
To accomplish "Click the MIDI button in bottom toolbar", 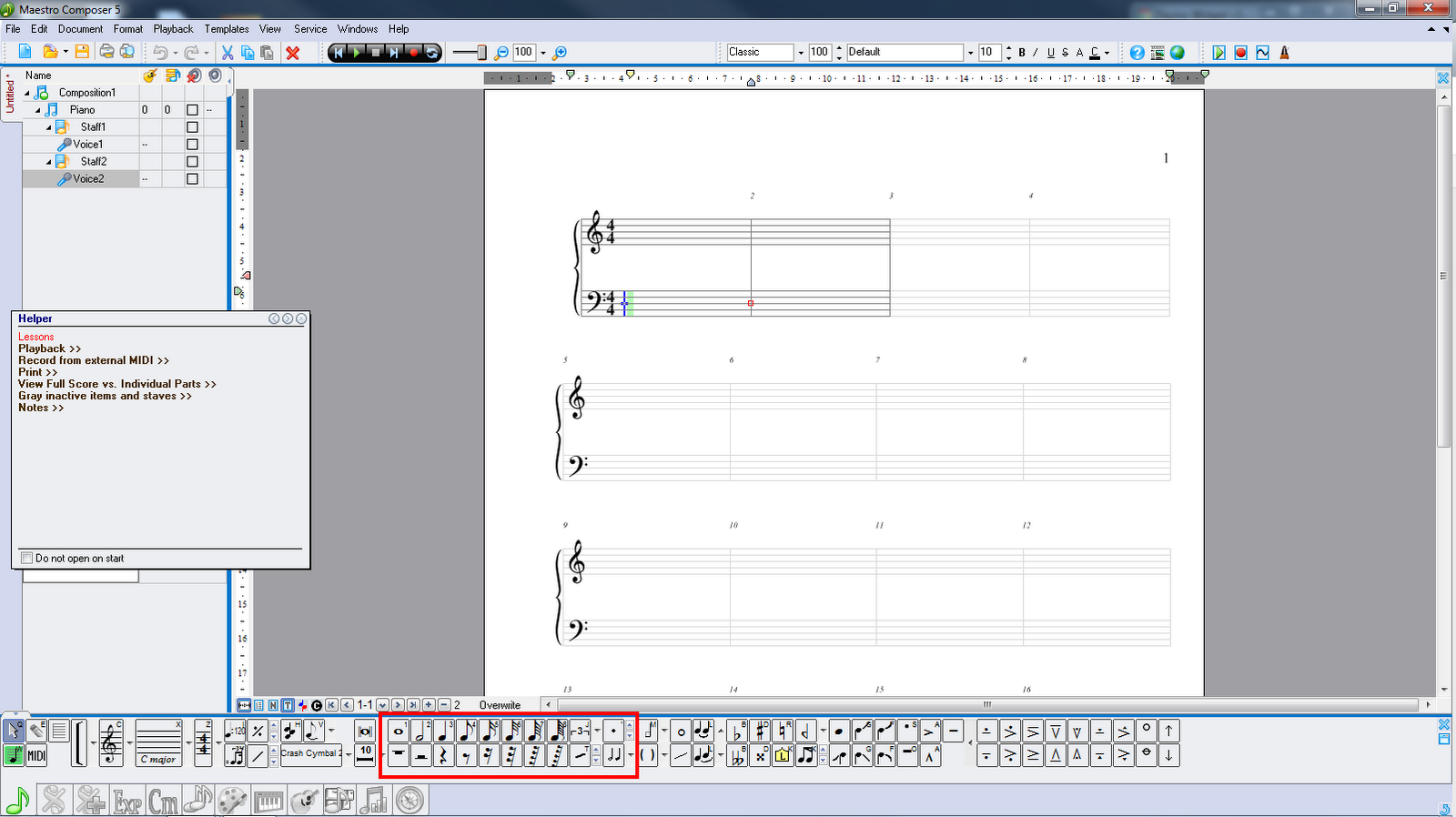I will (36, 755).
